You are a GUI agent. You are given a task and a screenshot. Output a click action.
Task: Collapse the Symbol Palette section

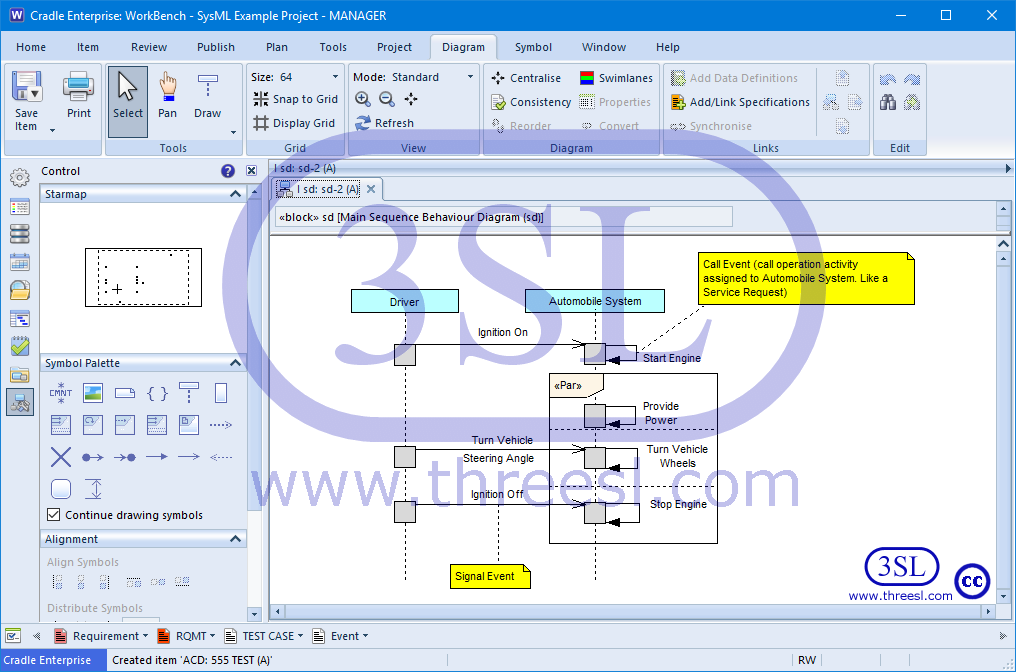[x=235, y=363]
